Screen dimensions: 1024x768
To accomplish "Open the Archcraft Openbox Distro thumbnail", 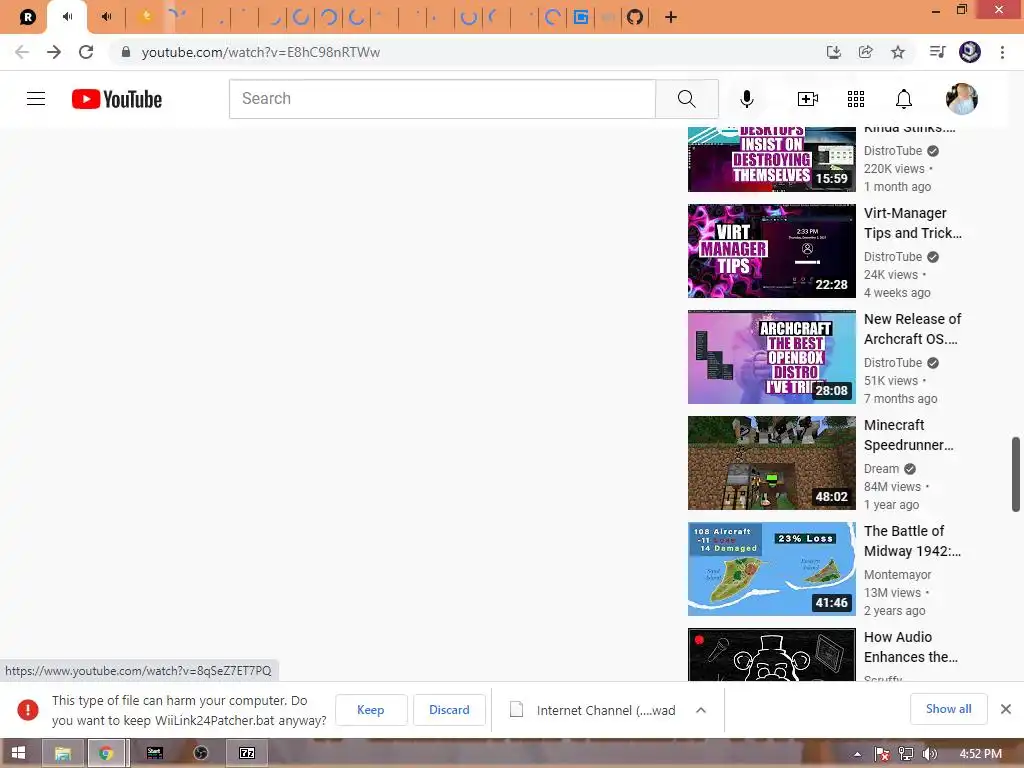I will point(771,357).
